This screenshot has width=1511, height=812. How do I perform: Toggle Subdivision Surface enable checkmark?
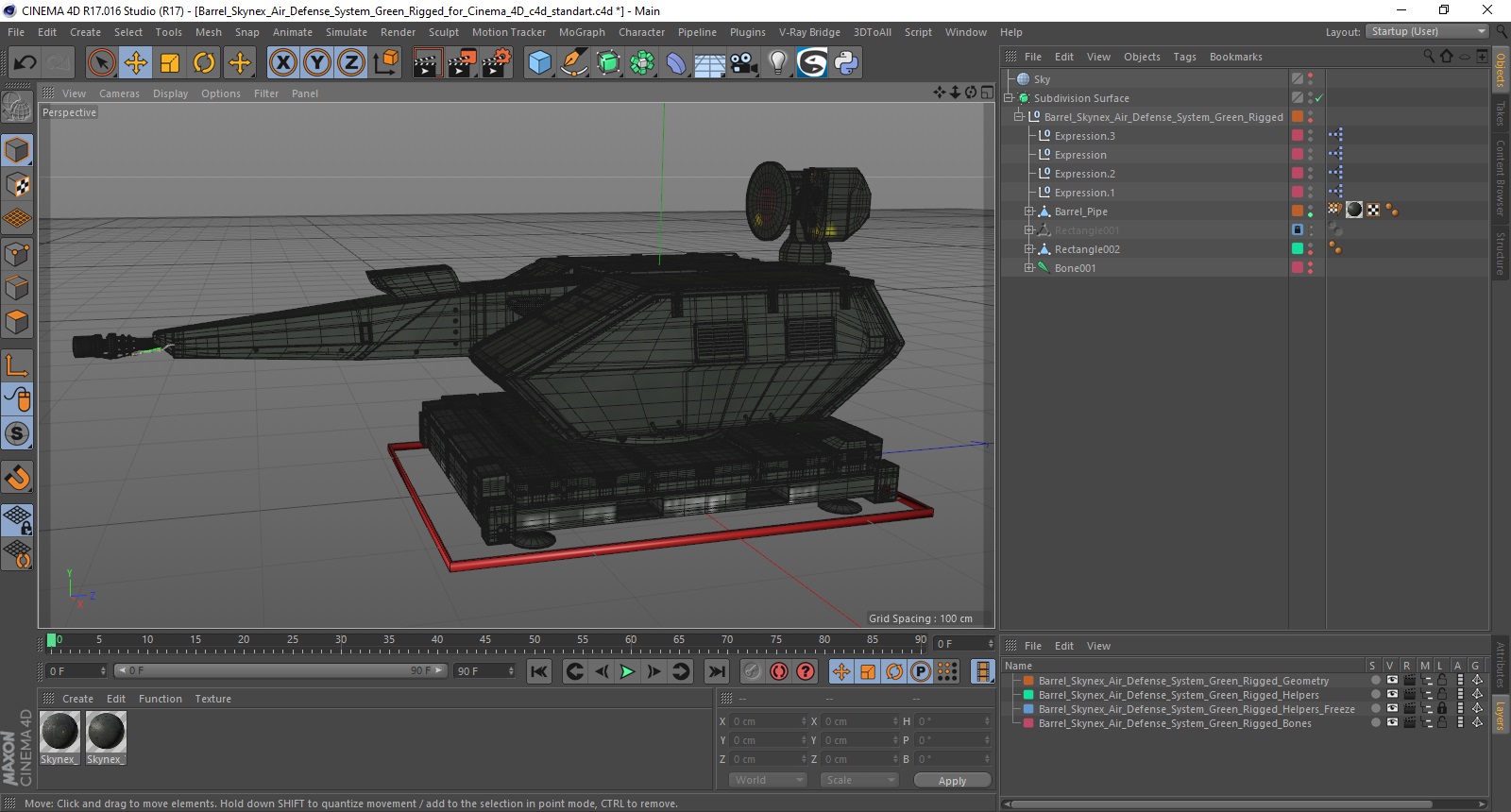(1319, 98)
